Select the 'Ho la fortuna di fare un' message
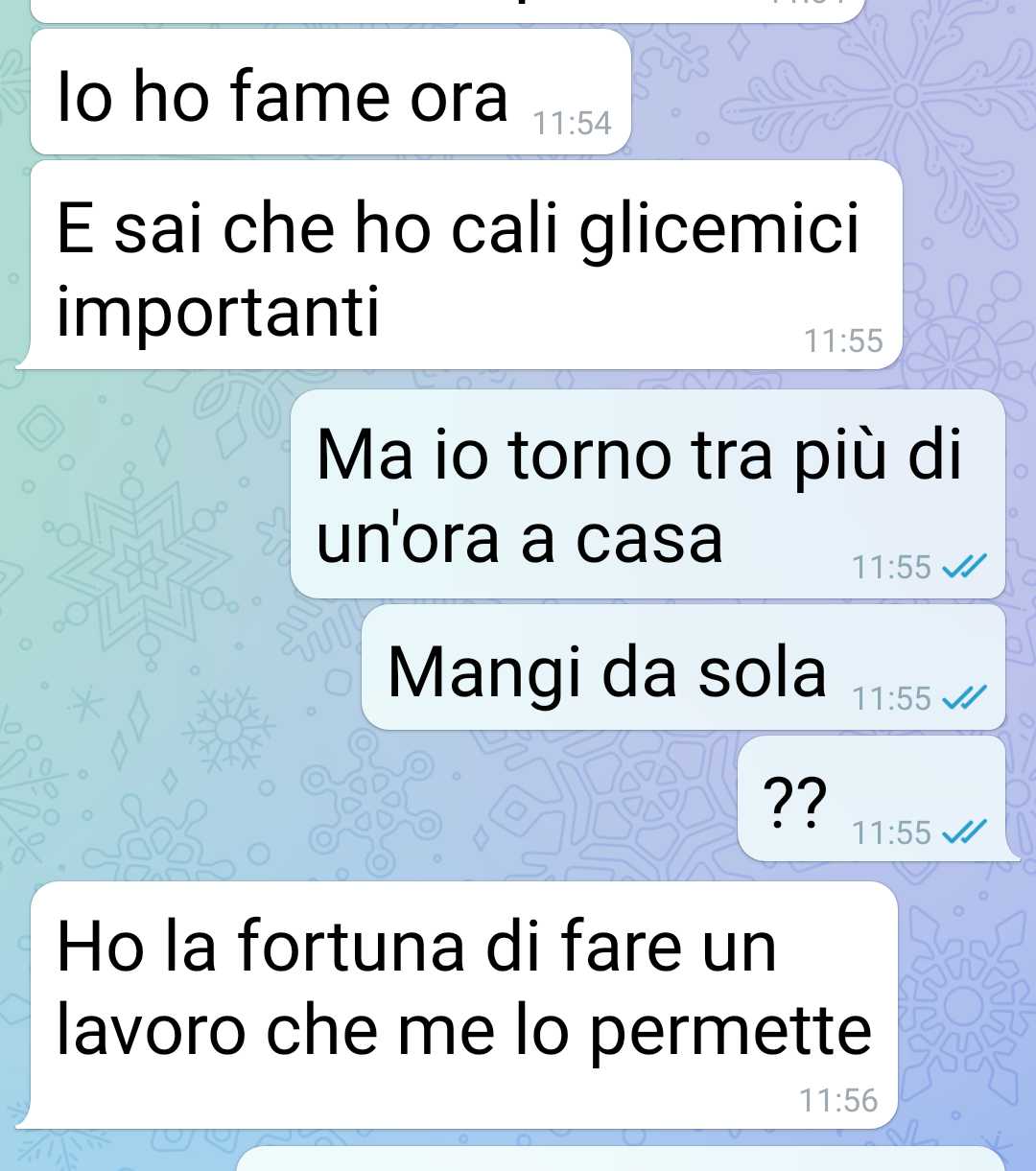1036x1171 pixels. 464,1005
